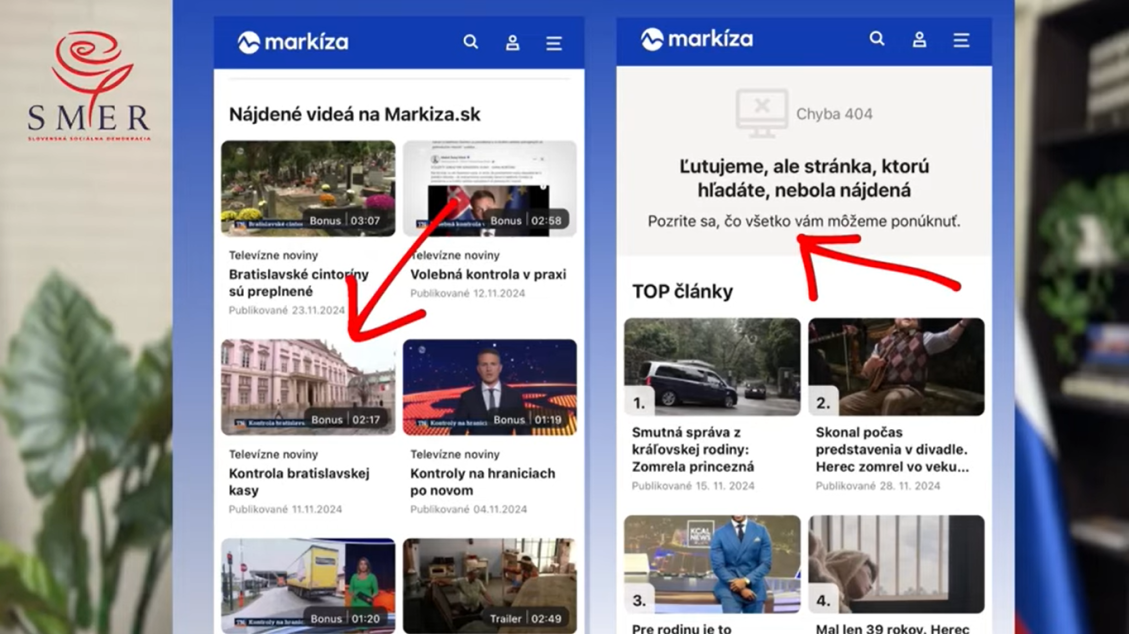
Task: Open the number 3 top article thumbnail
Action: (712, 564)
